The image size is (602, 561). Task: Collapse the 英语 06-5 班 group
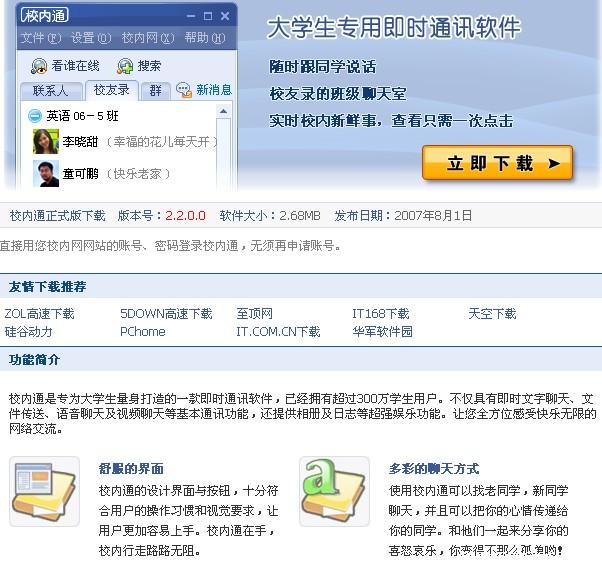(35, 116)
